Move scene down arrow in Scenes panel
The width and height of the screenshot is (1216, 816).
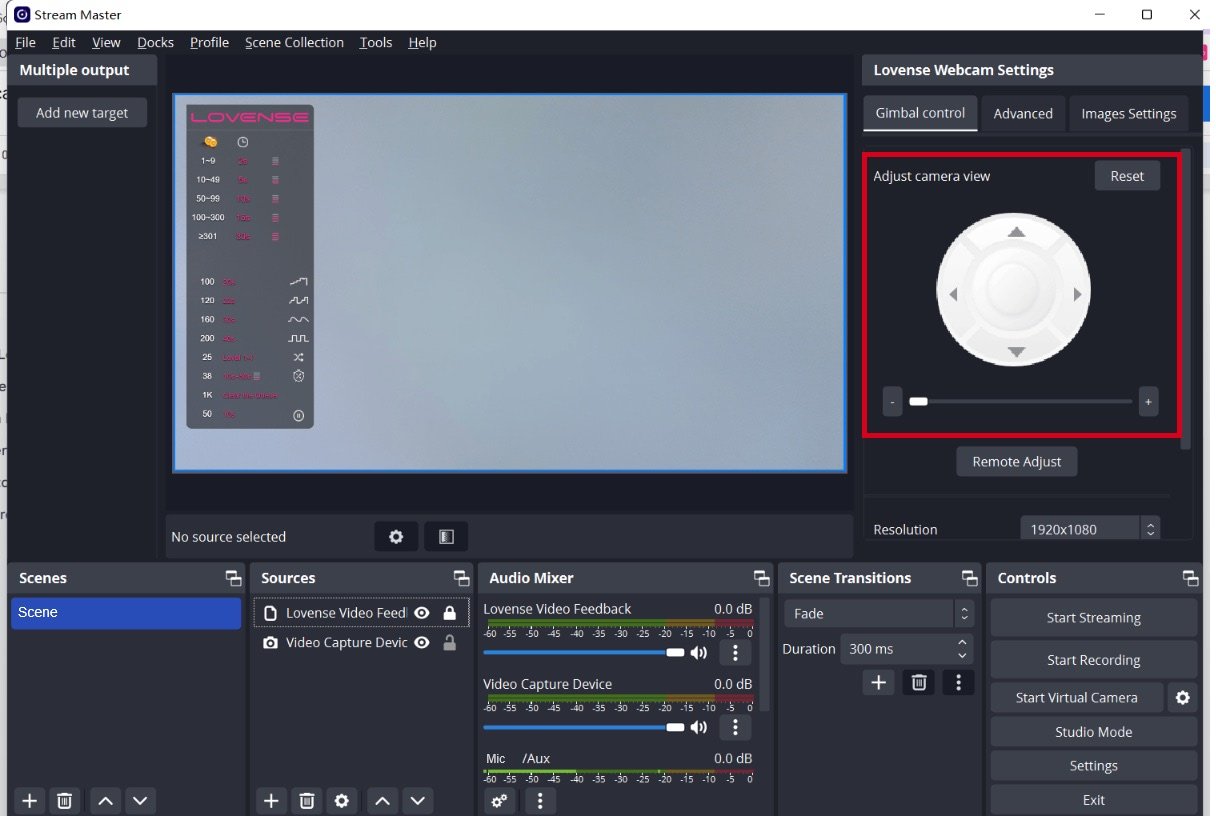click(x=140, y=800)
